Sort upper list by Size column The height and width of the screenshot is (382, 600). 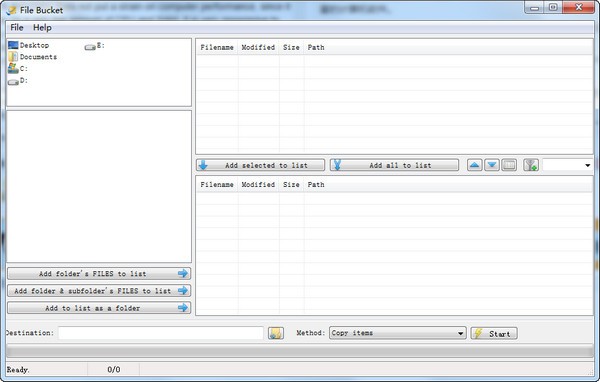click(x=292, y=47)
